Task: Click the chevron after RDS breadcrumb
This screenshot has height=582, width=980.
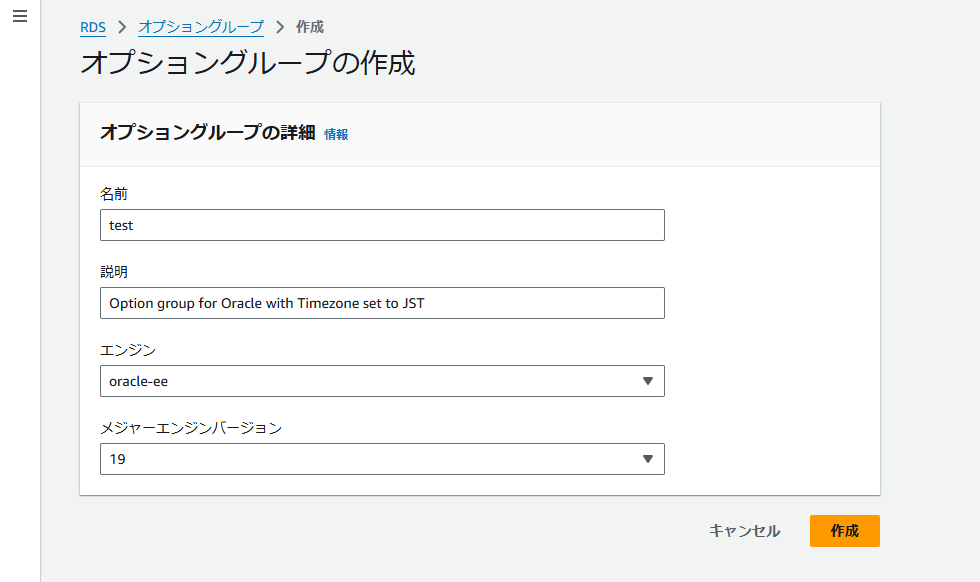Action: [x=122, y=27]
